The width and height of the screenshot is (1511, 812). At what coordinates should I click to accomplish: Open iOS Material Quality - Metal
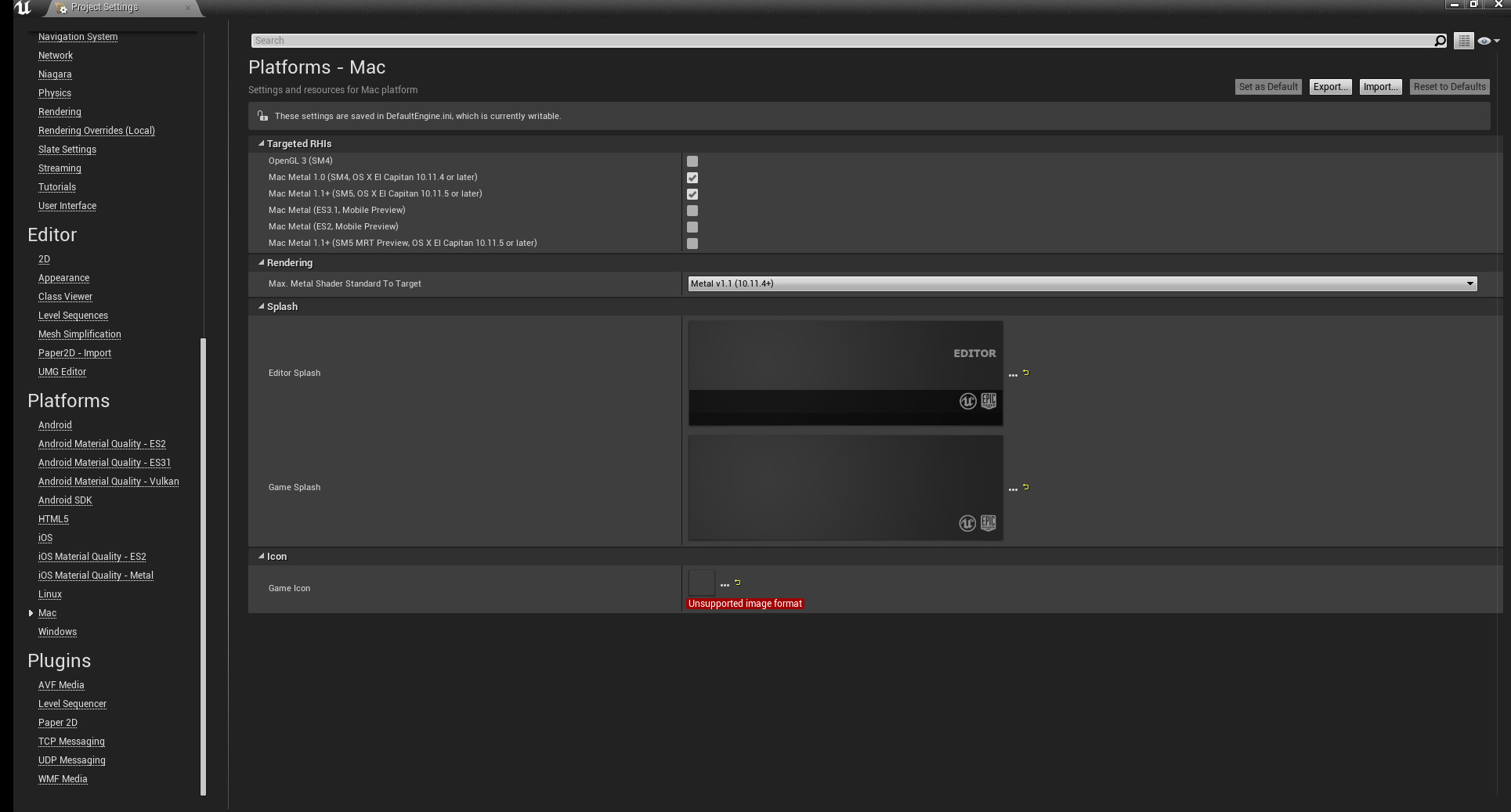96,576
